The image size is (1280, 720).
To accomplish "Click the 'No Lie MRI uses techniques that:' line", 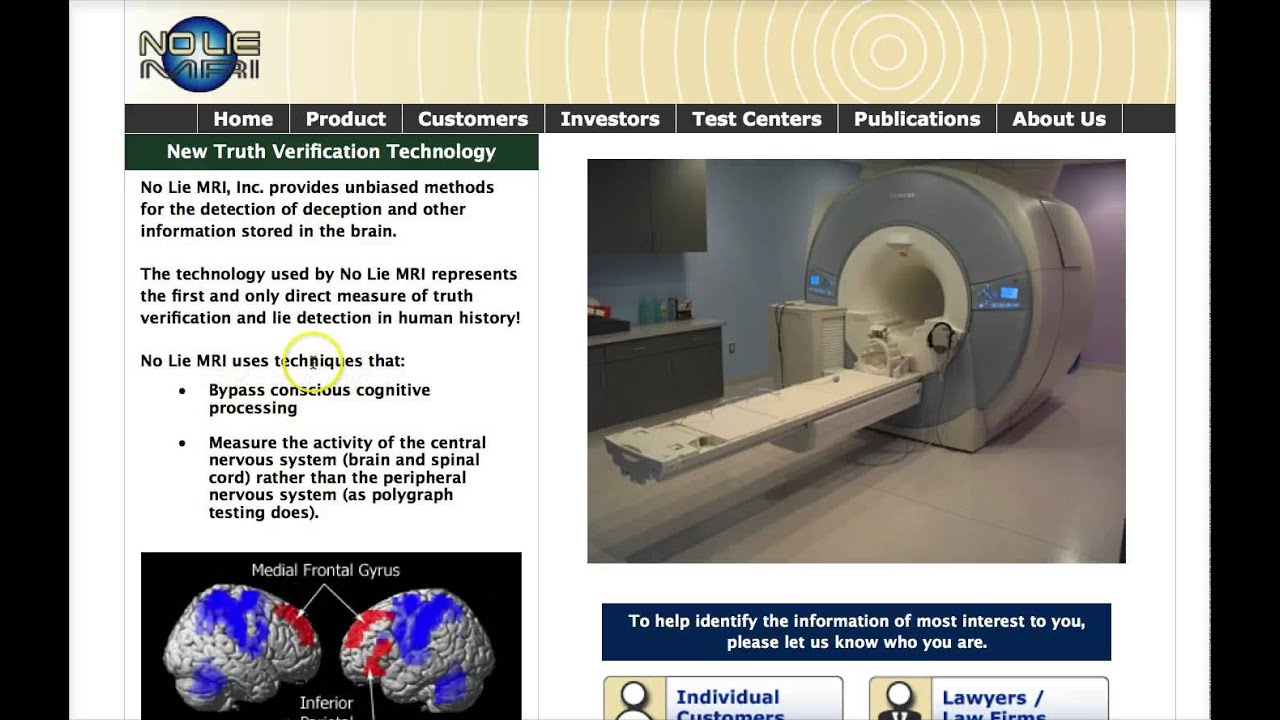I will 273,361.
